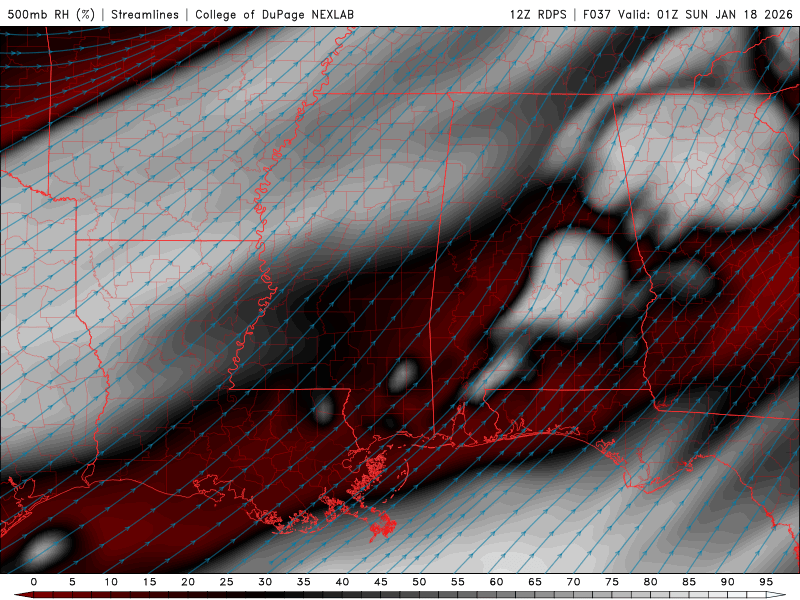Click the colorbar label "30"
Viewport: 800px width, 600px height.
point(265,582)
